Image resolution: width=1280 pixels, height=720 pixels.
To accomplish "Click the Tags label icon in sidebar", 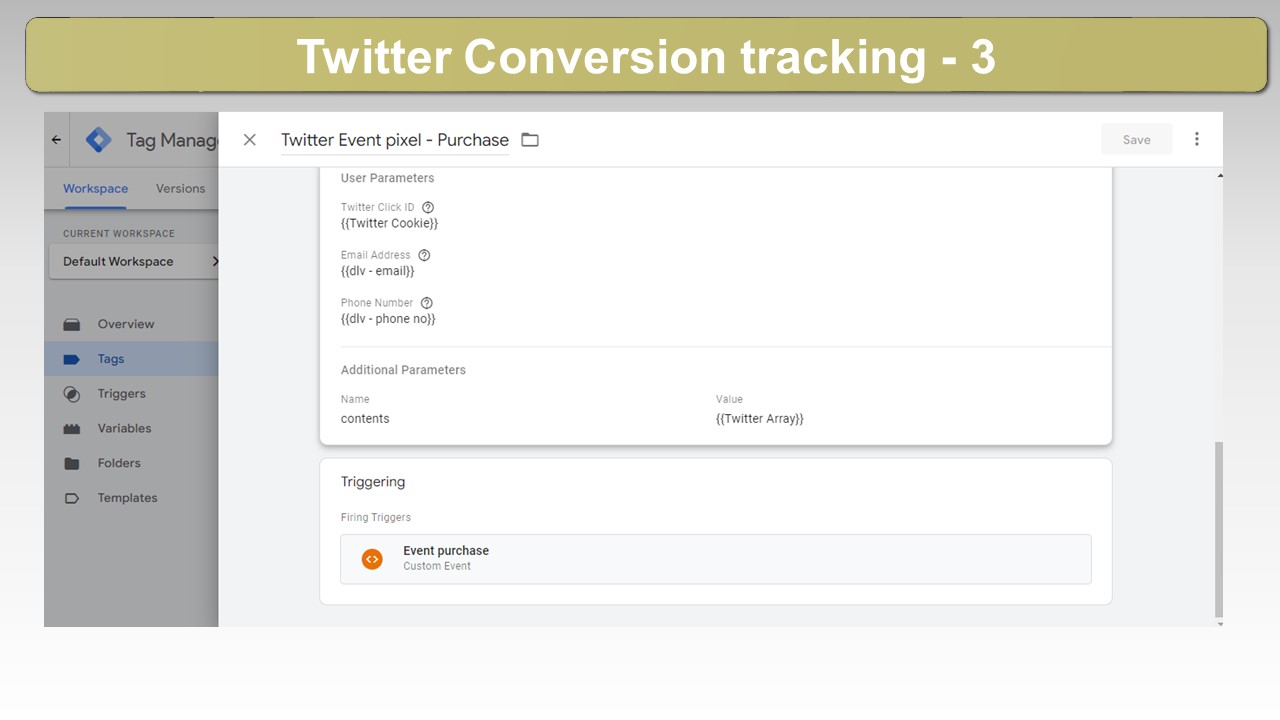I will click(71, 359).
